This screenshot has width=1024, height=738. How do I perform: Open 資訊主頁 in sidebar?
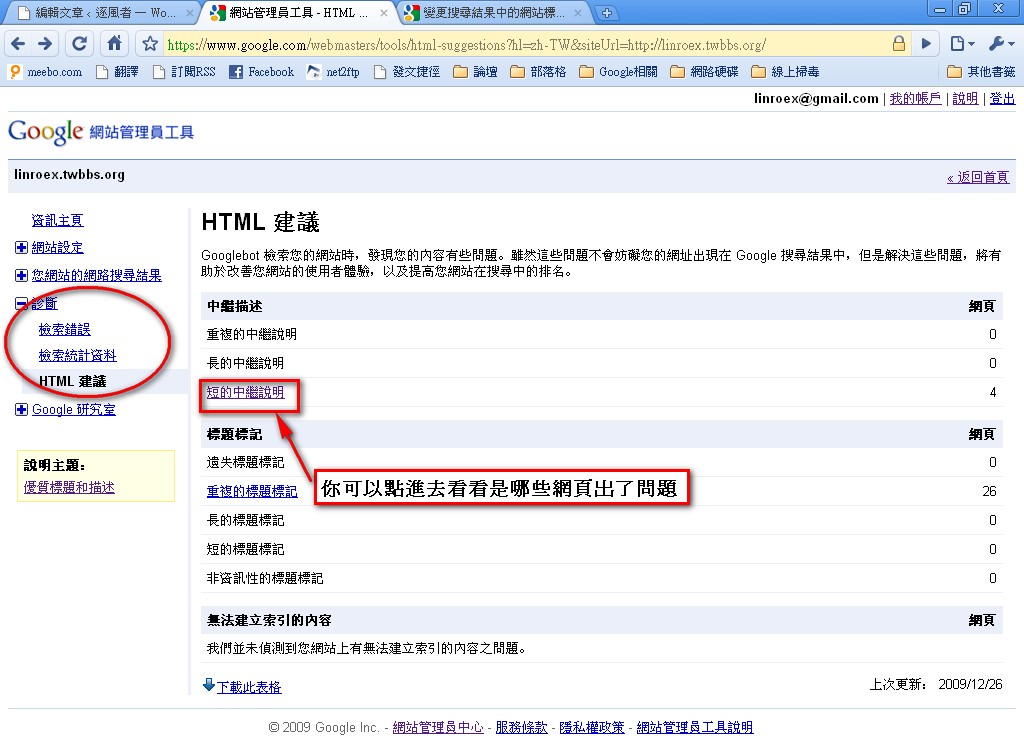[x=57, y=221]
